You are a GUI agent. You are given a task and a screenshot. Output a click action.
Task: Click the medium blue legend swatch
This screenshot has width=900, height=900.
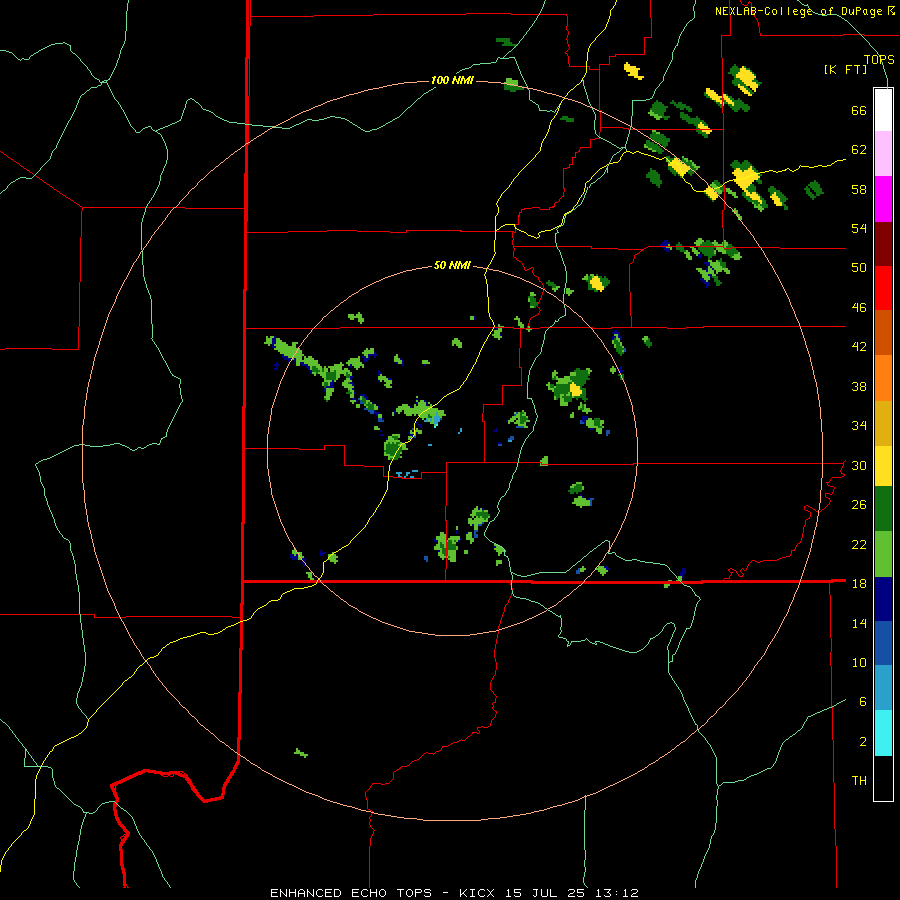tap(883, 643)
